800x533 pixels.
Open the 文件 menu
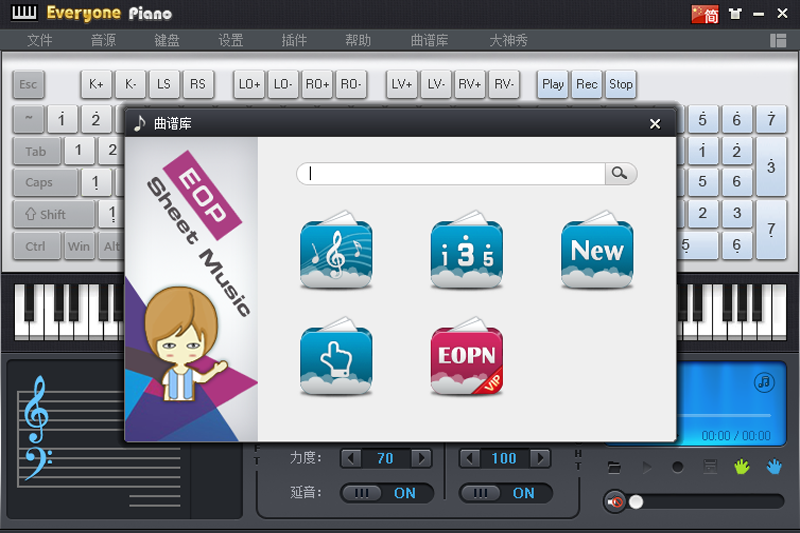click(40, 40)
